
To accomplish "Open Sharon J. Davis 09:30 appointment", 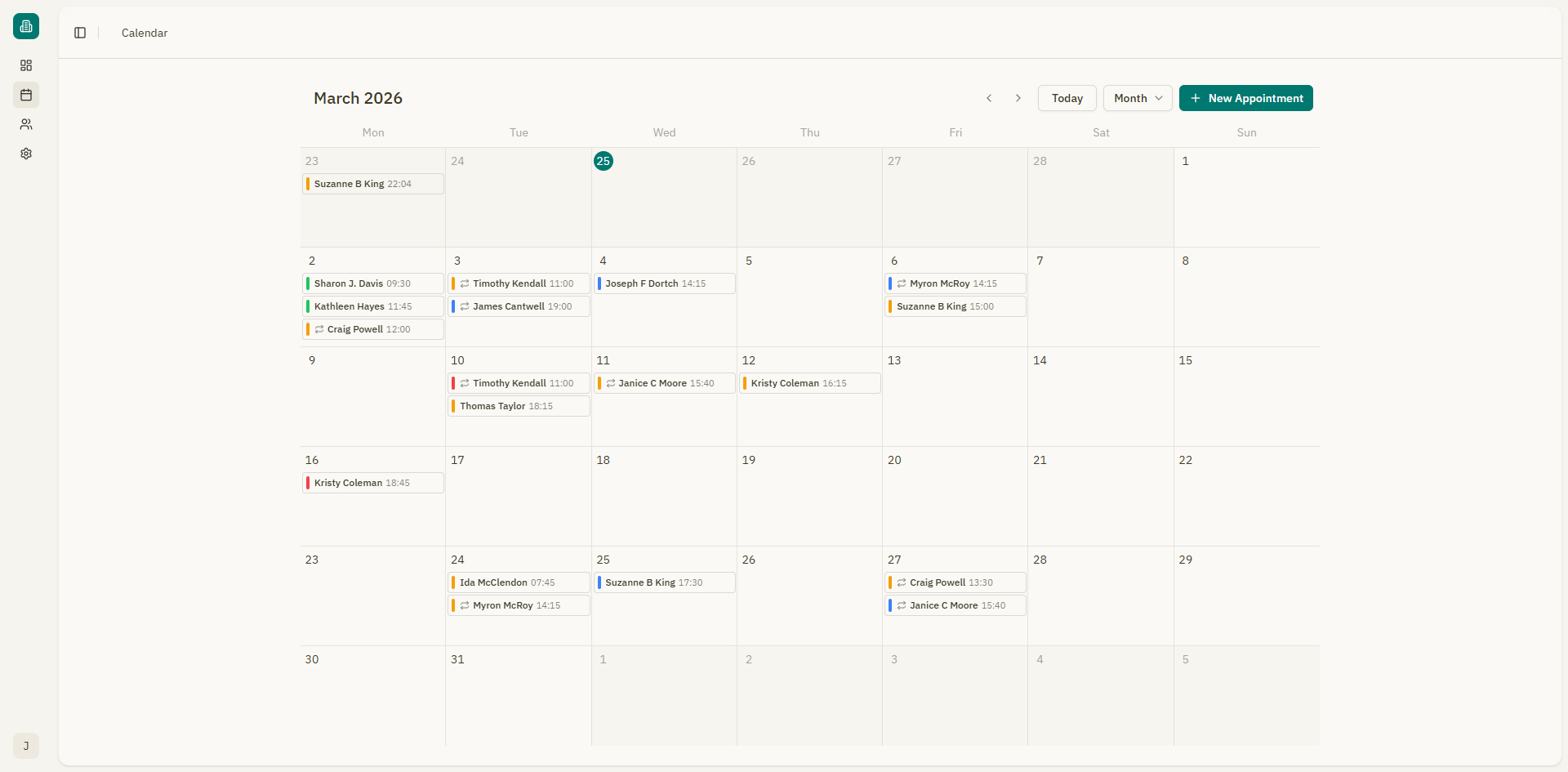I will (373, 283).
